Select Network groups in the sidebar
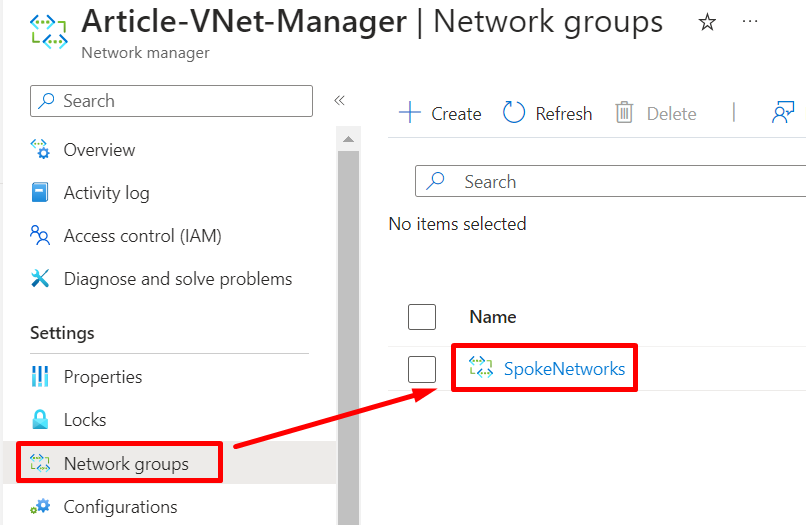The height and width of the screenshot is (525, 806). click(126, 464)
